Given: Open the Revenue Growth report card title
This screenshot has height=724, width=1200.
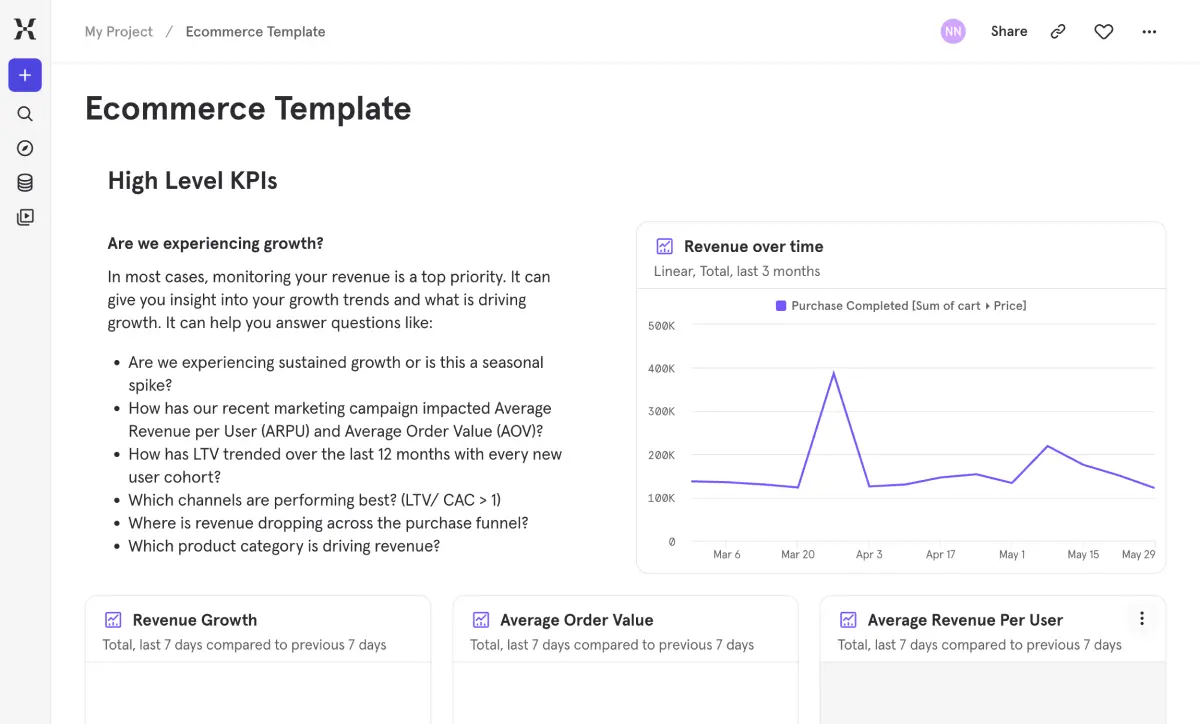Looking at the screenshot, I should point(194,620).
